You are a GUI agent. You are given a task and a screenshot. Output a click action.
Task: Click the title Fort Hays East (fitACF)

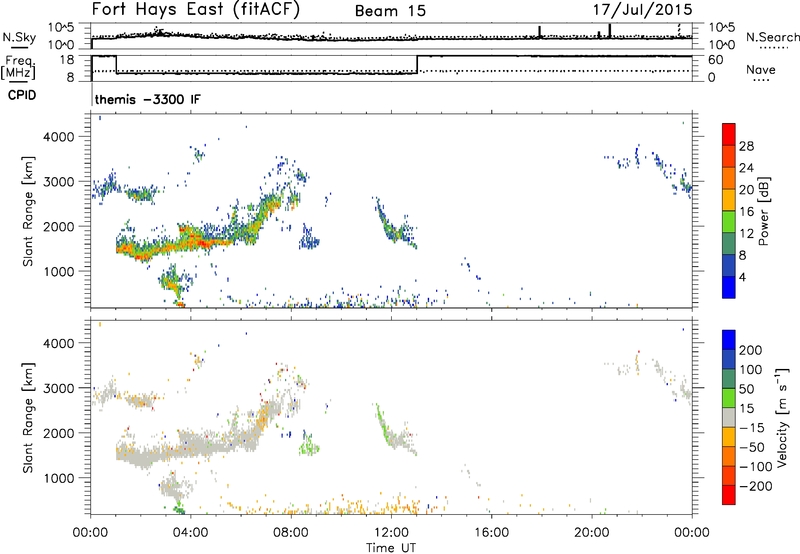pos(196,9)
